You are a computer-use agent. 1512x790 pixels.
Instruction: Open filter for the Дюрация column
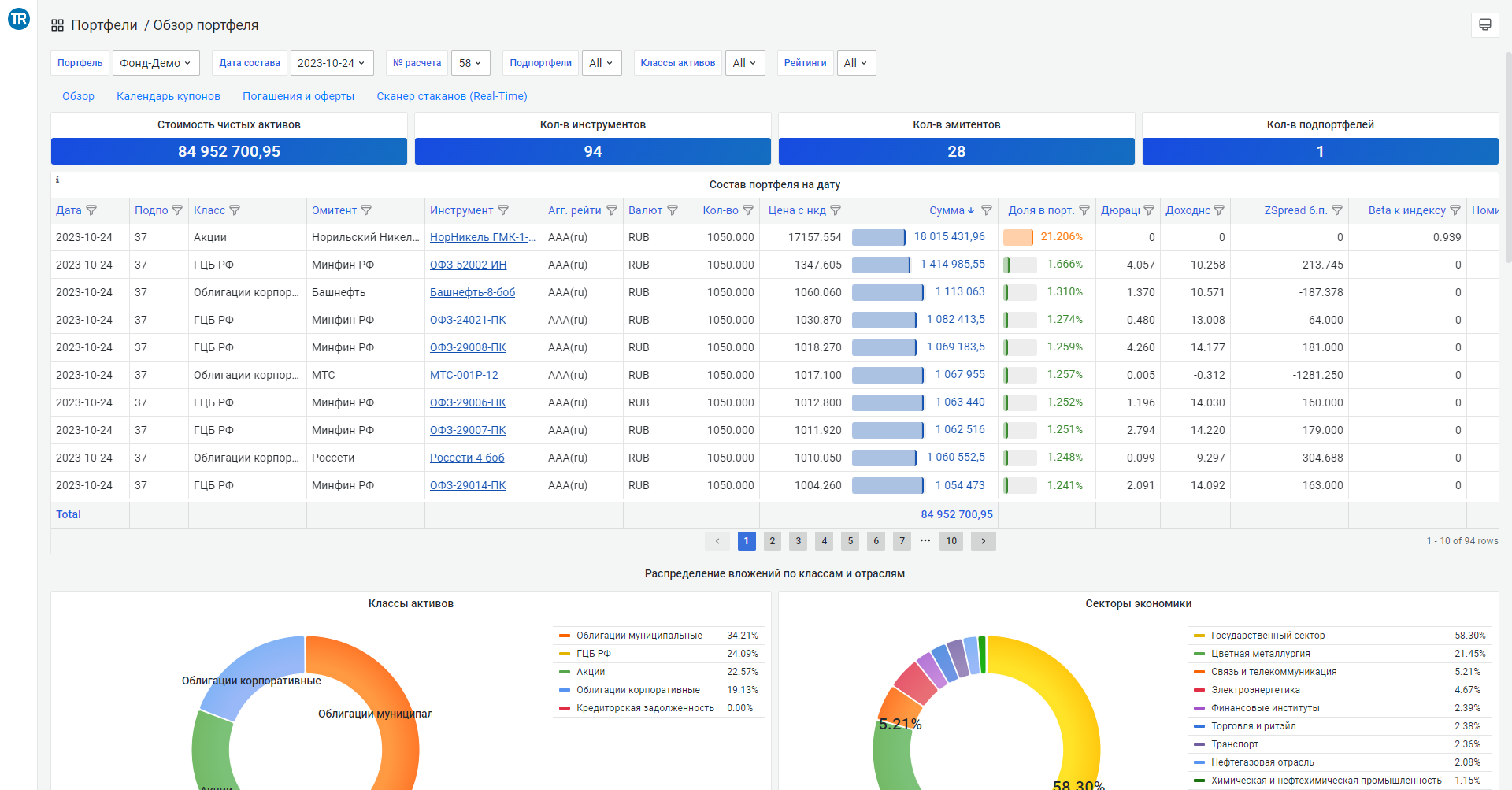pos(1149,210)
